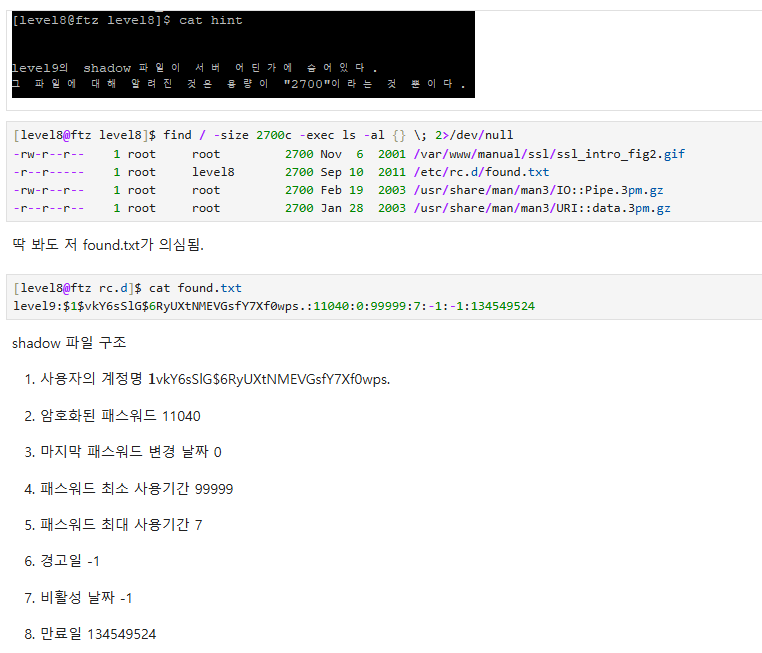The height and width of the screenshot is (653, 762).
Task: Click the 'shadow 파일 구조' heading
Action: tap(69, 343)
